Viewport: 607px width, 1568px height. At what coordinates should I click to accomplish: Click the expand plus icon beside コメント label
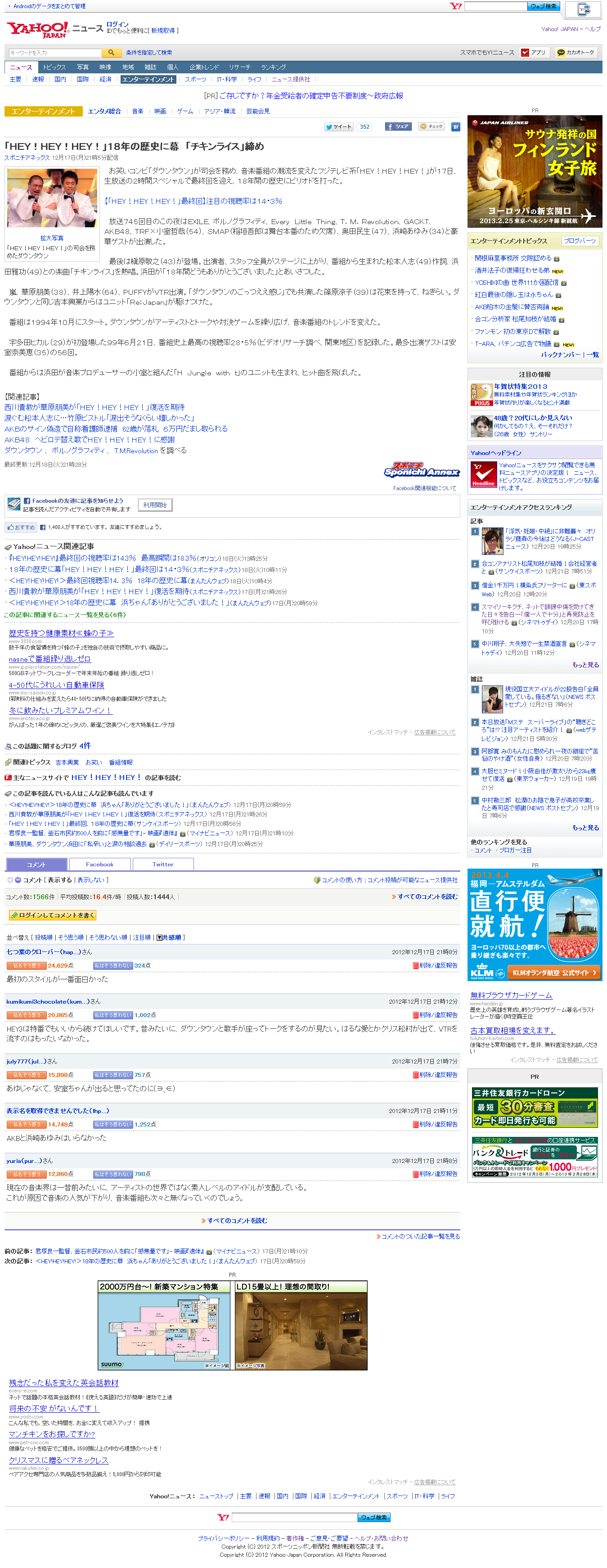pyautogui.click(x=10, y=879)
